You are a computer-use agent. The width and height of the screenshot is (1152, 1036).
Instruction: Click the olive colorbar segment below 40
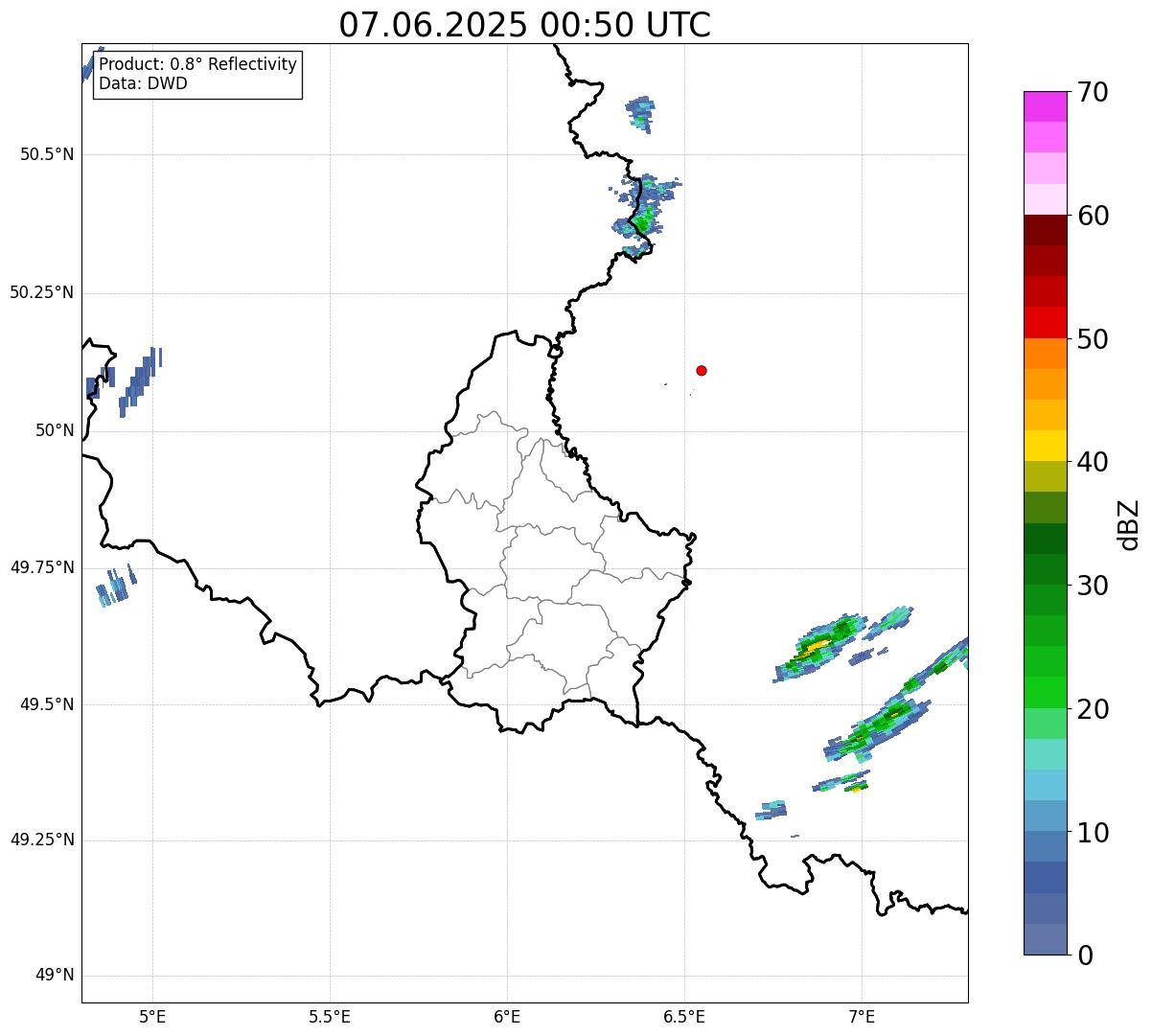click(x=1045, y=476)
